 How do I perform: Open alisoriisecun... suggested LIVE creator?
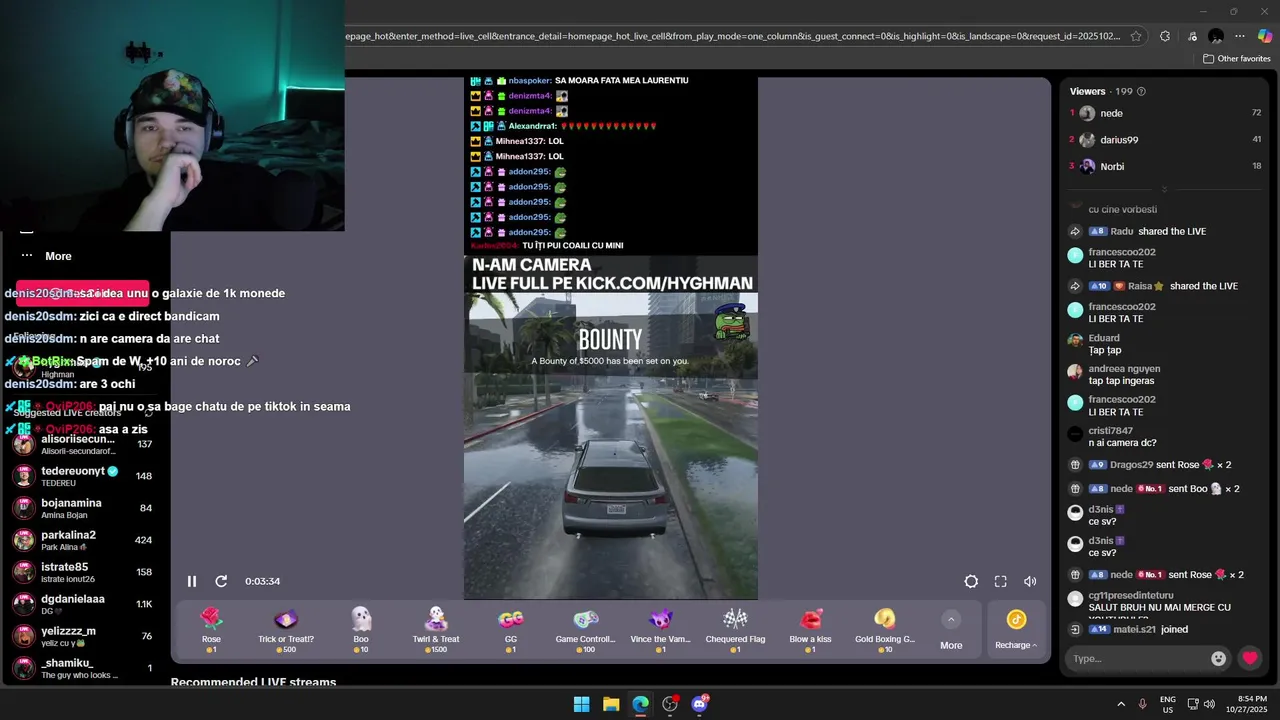click(x=83, y=444)
